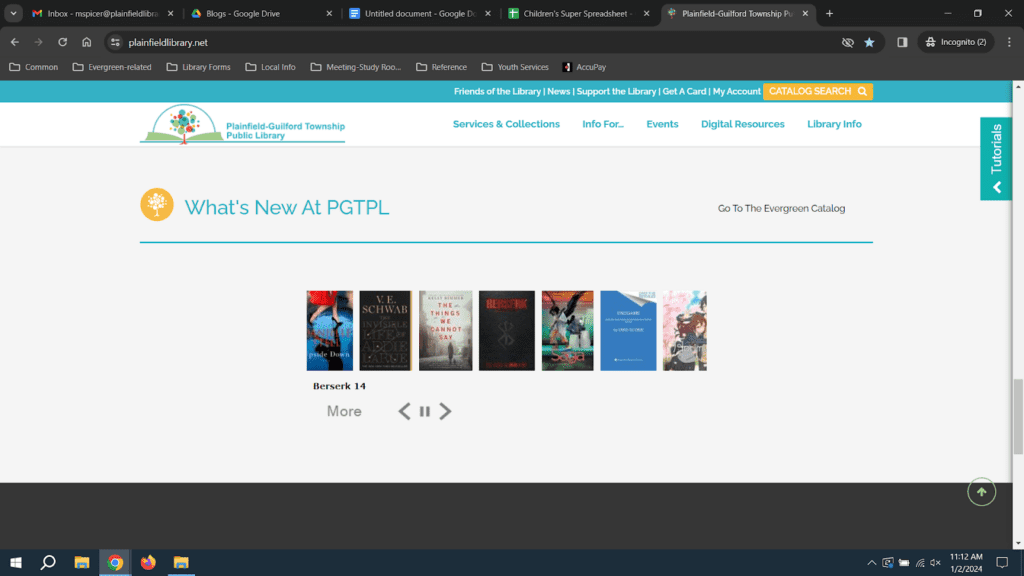Screen dimensions: 1024x576
Task: Open the Services & Collections menu
Action: 506,124
